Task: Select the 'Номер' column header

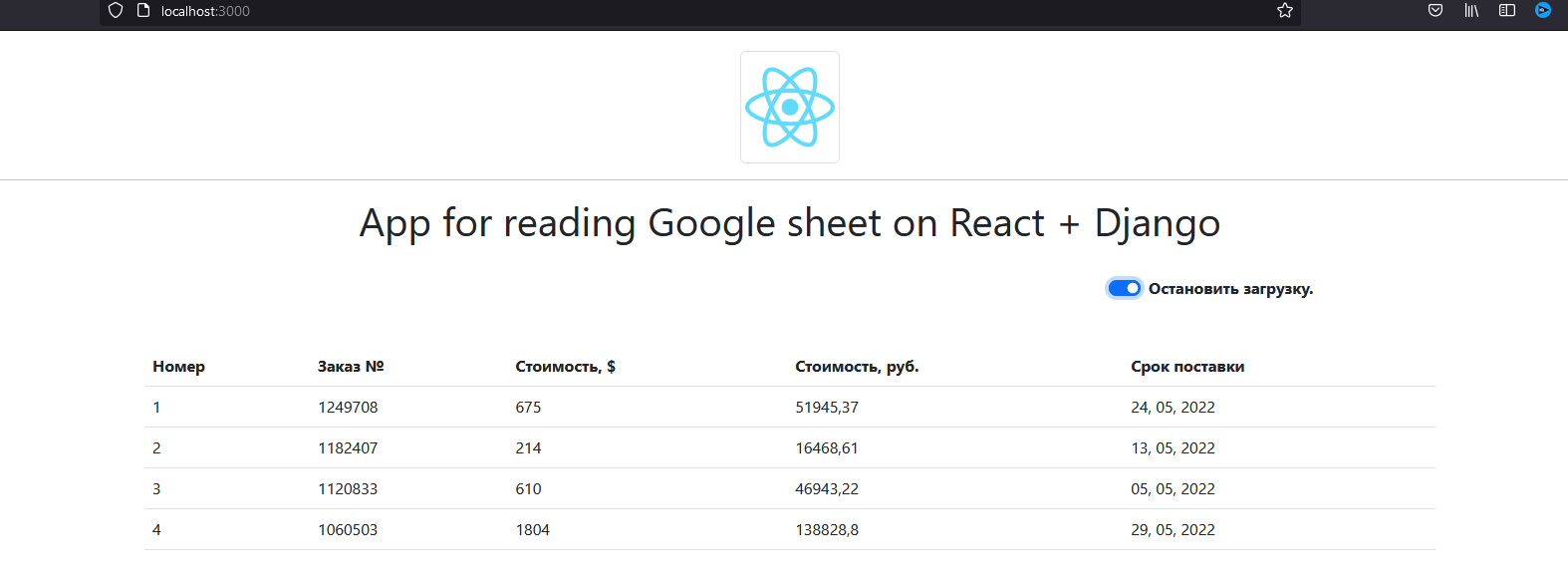Action: [178, 366]
